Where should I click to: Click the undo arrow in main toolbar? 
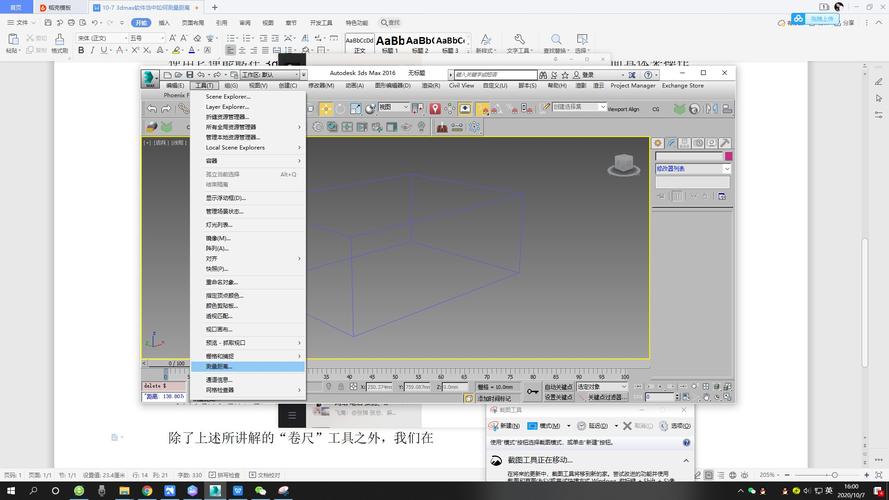tap(152, 109)
